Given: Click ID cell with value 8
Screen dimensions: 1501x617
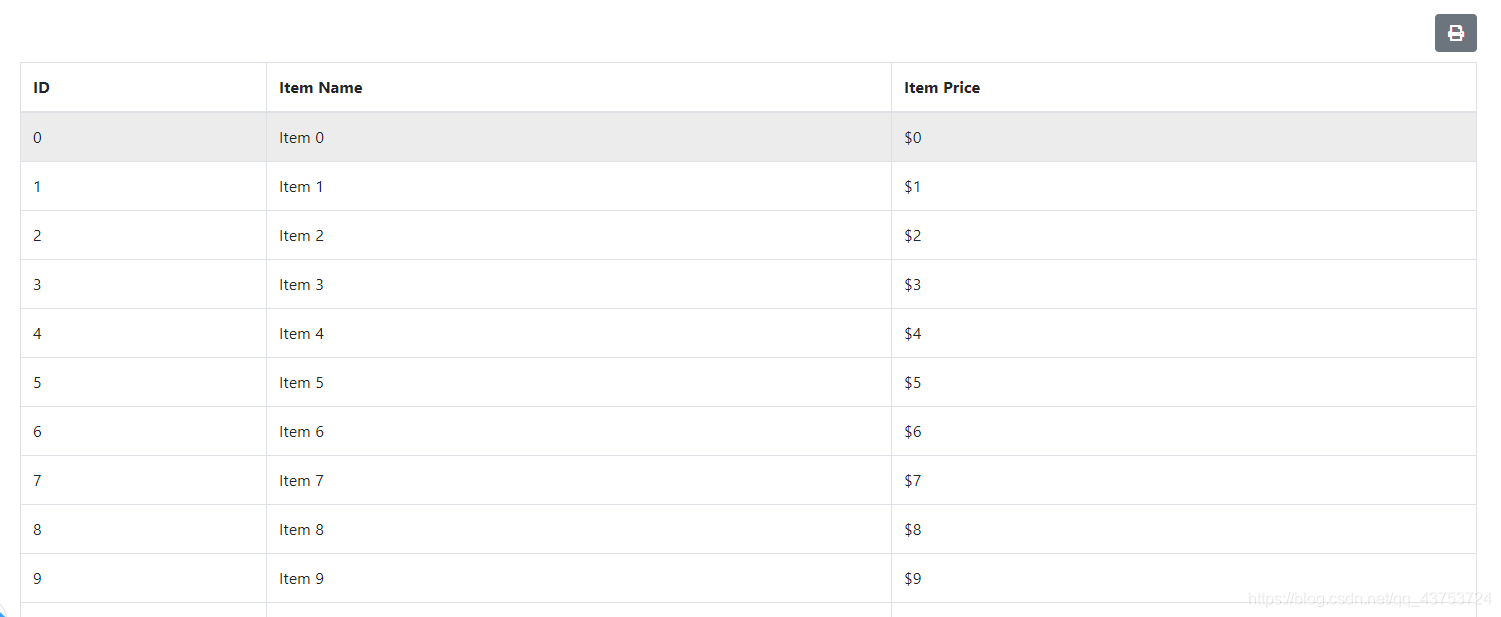Looking at the screenshot, I should point(144,530).
